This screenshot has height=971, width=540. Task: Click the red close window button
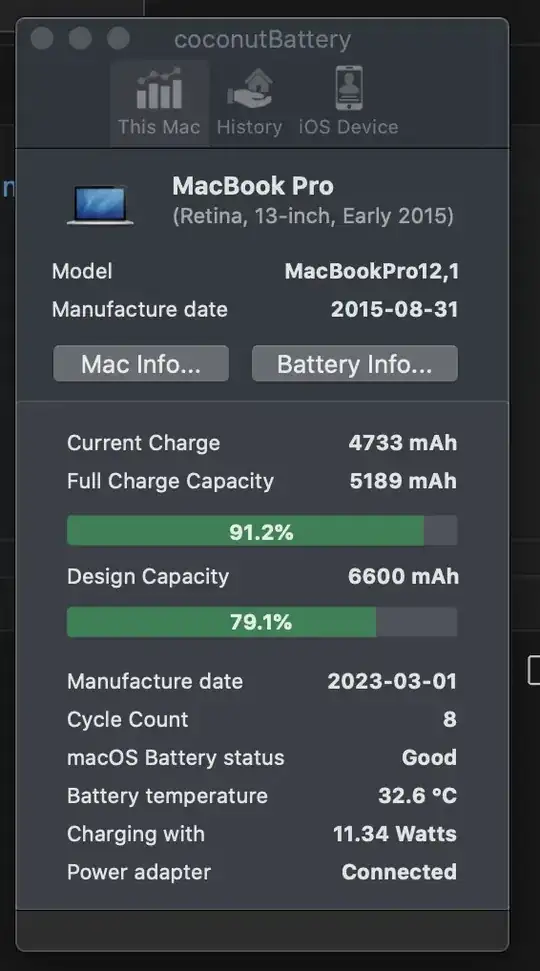coord(42,38)
